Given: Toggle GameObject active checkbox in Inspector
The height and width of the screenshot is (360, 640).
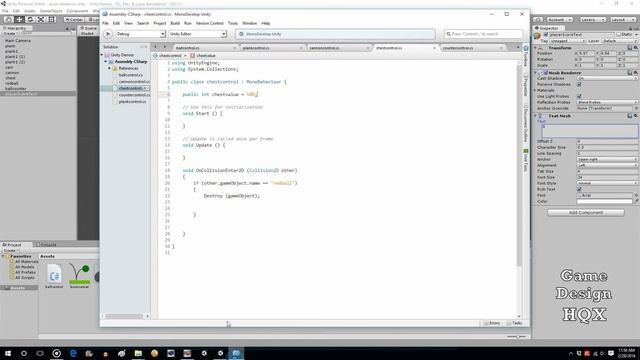Looking at the screenshot, I should [x=546, y=35].
